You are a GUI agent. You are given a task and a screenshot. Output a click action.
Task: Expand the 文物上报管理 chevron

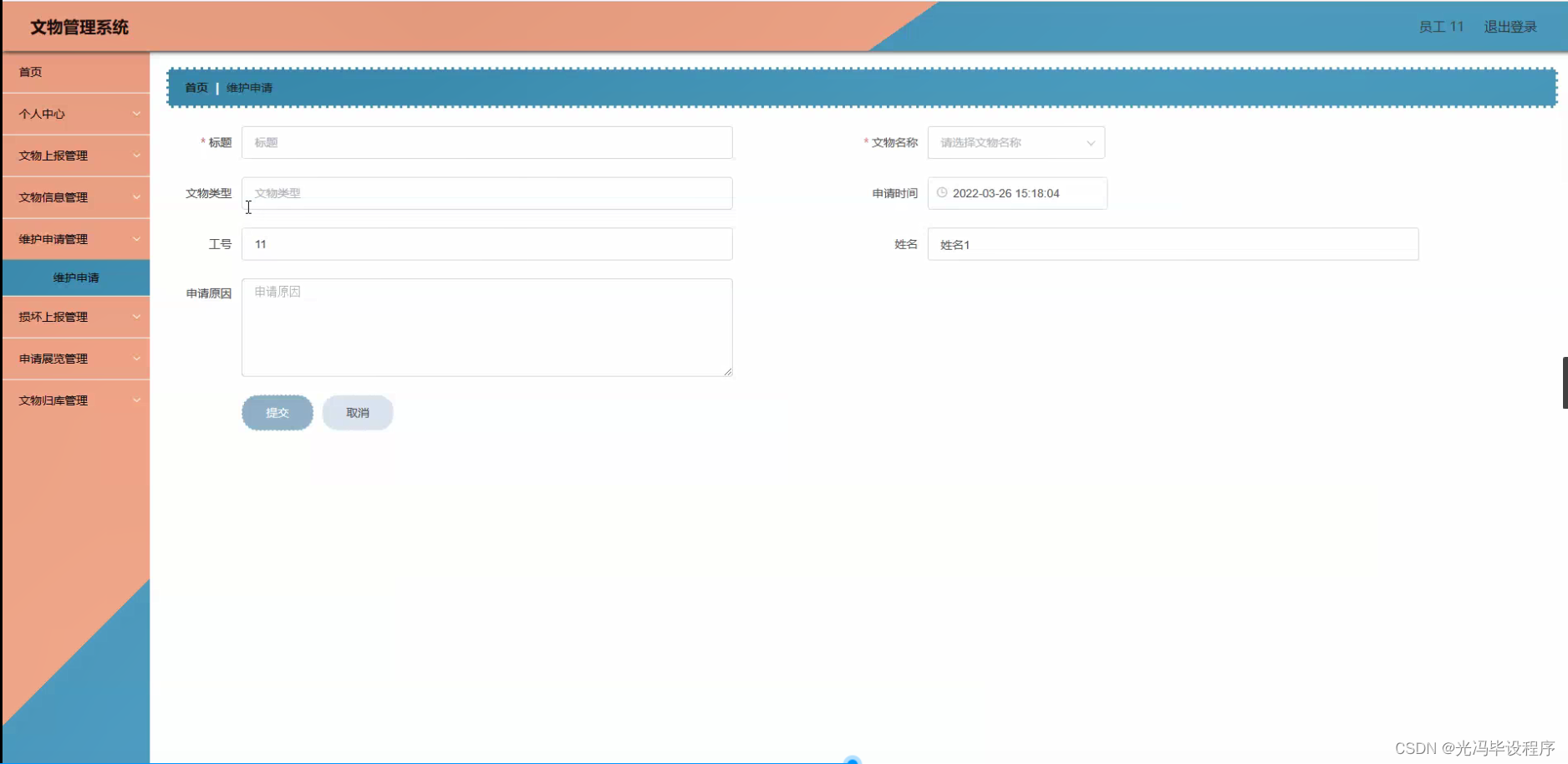click(136, 155)
